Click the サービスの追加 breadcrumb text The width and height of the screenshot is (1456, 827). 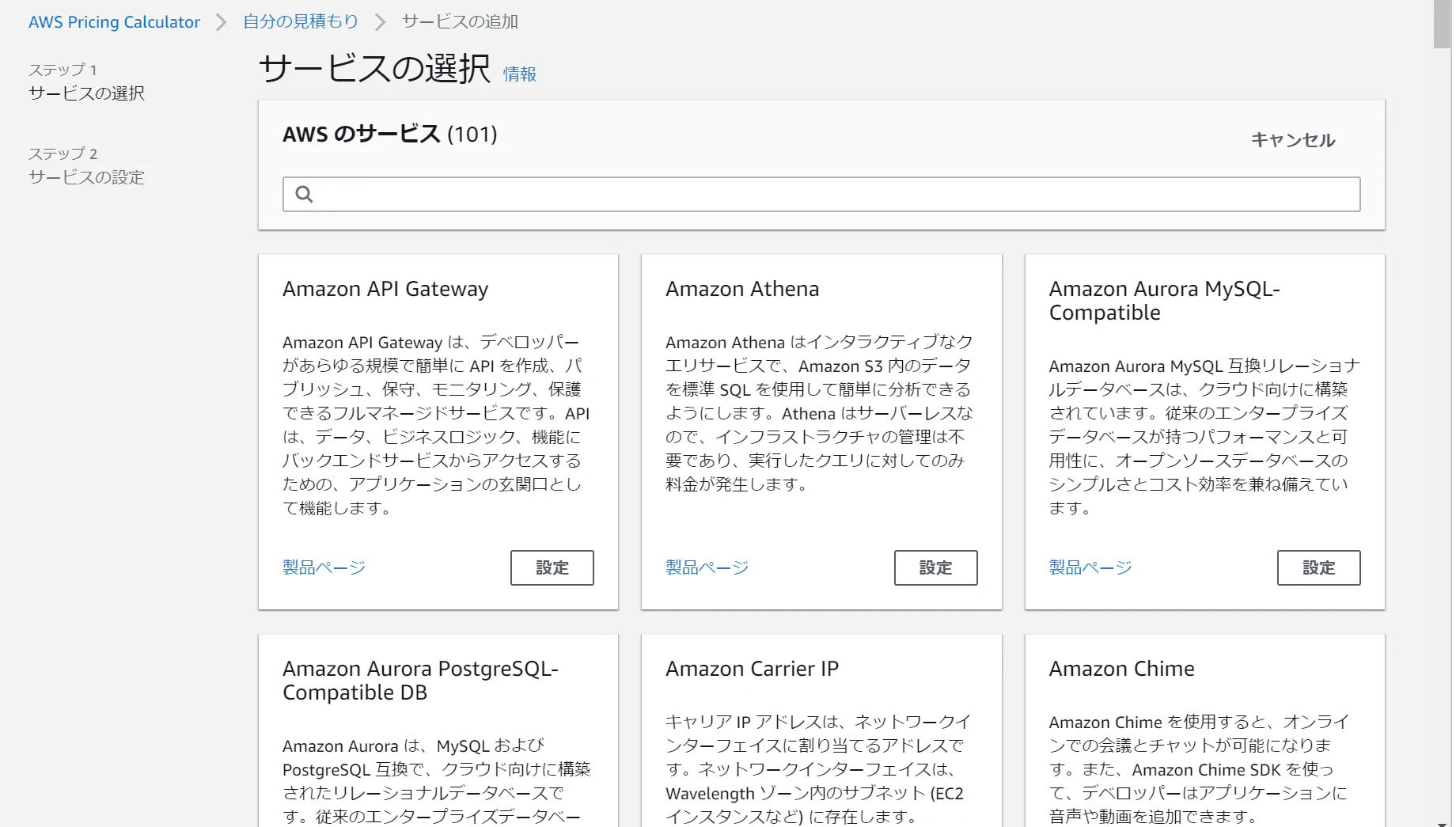(x=460, y=22)
